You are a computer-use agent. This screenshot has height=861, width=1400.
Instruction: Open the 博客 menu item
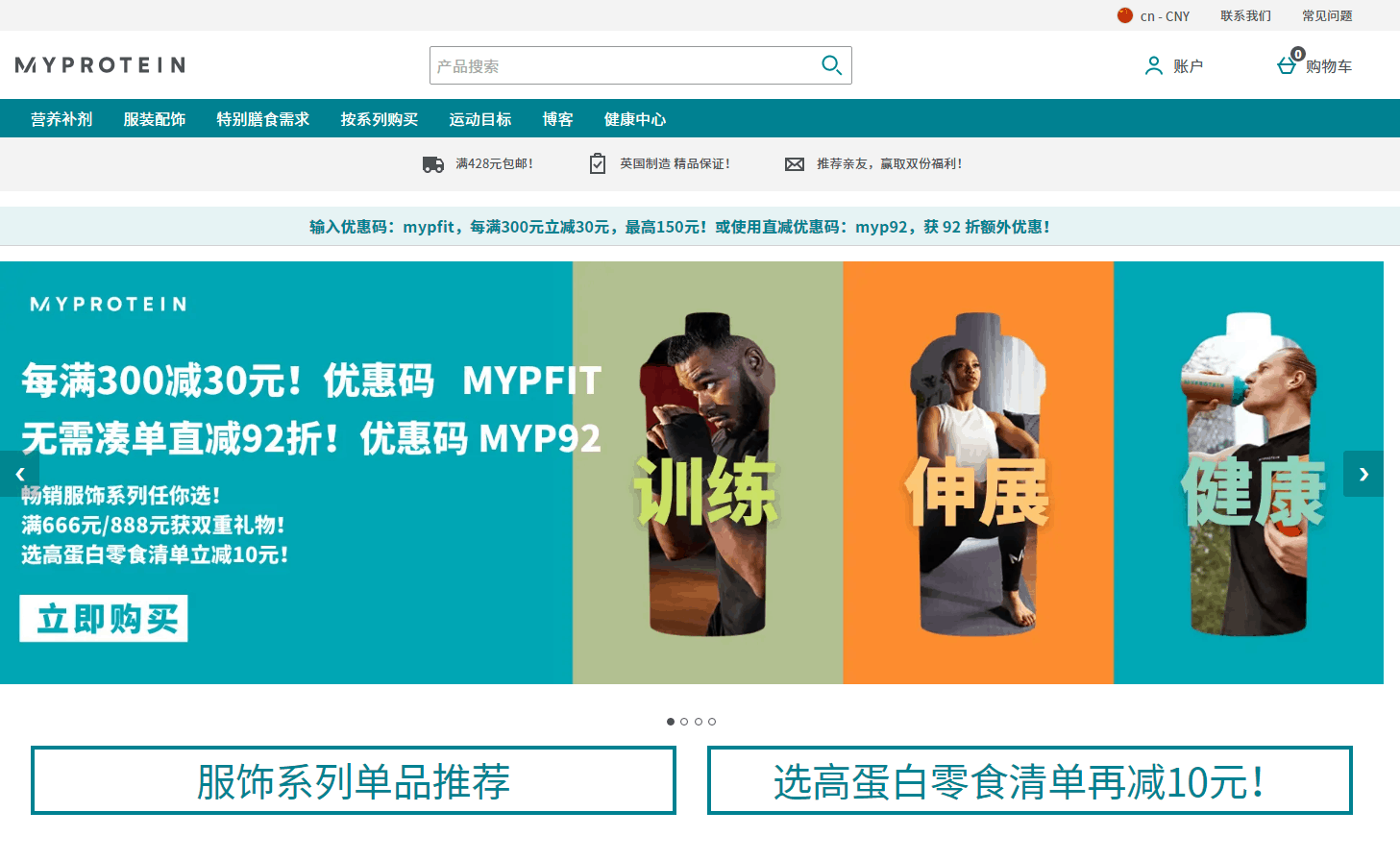[x=557, y=119]
